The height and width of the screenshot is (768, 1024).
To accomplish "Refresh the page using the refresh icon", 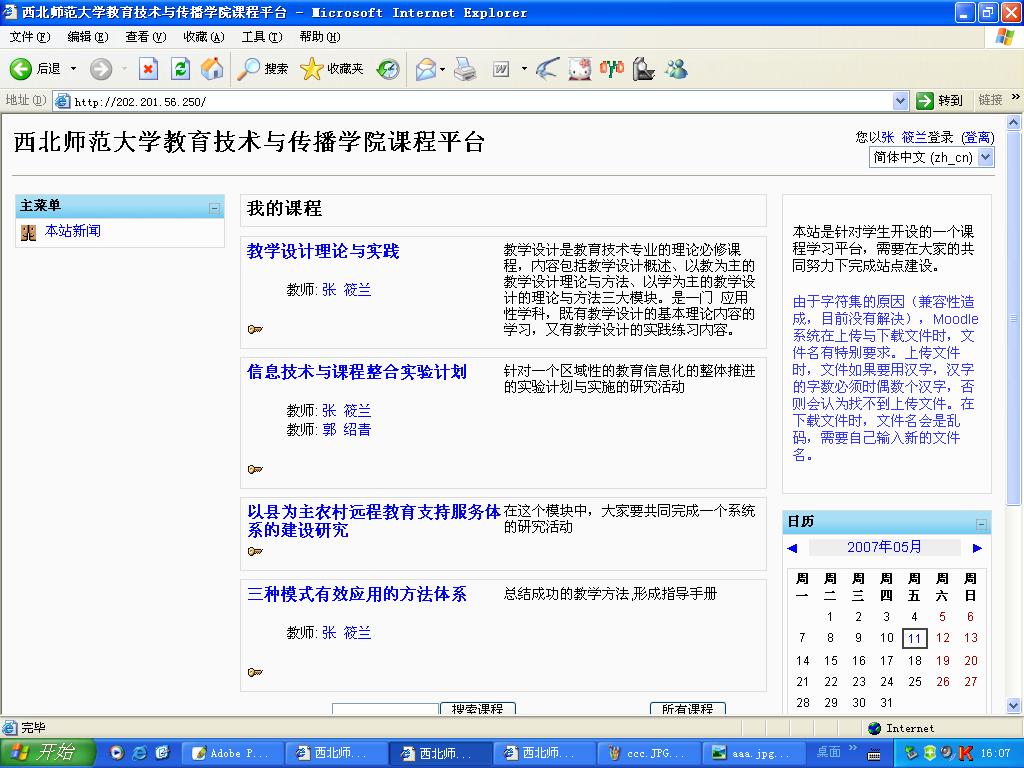I will click(x=180, y=69).
